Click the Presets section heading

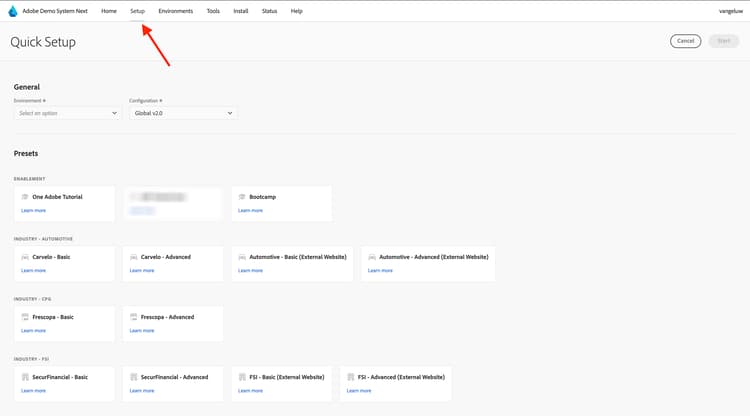point(26,153)
